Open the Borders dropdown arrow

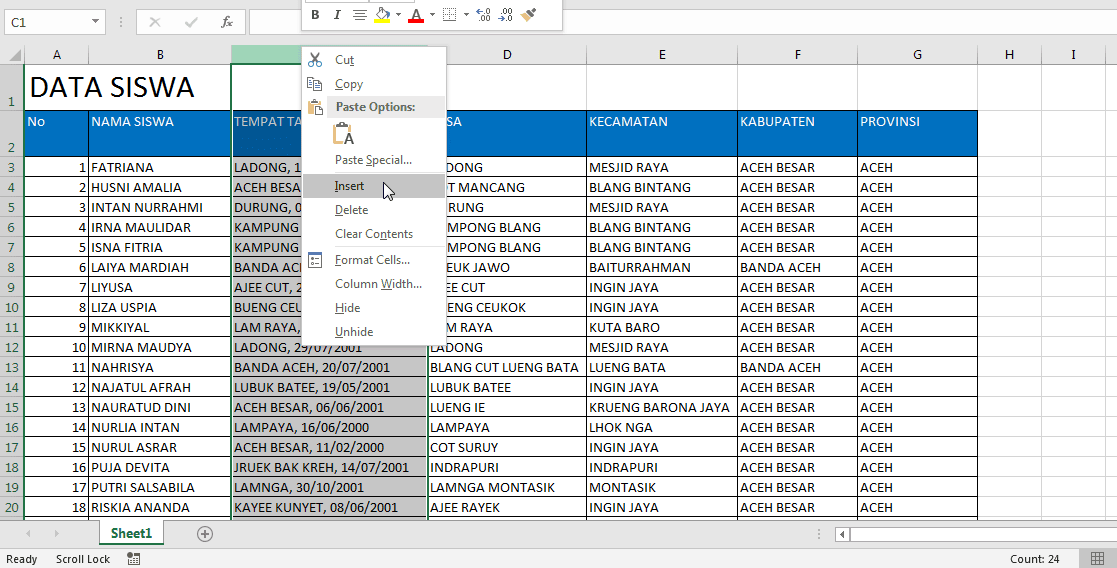466,15
